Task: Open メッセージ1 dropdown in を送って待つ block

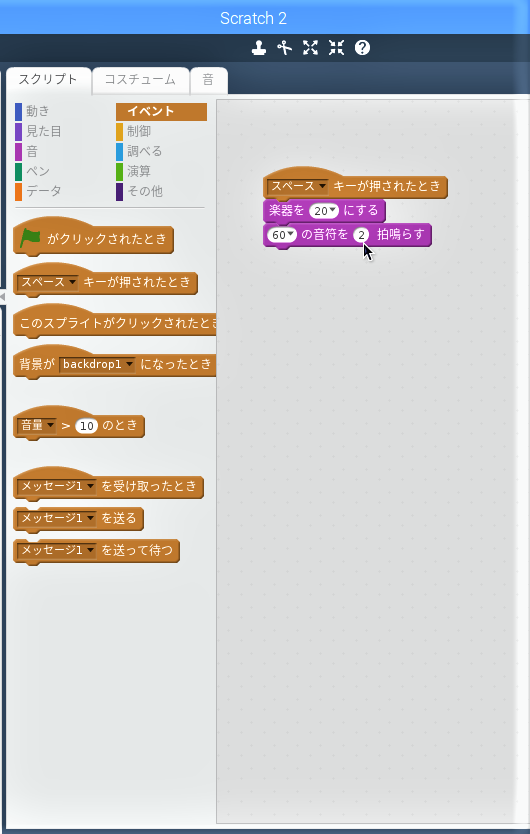Action: (56, 550)
